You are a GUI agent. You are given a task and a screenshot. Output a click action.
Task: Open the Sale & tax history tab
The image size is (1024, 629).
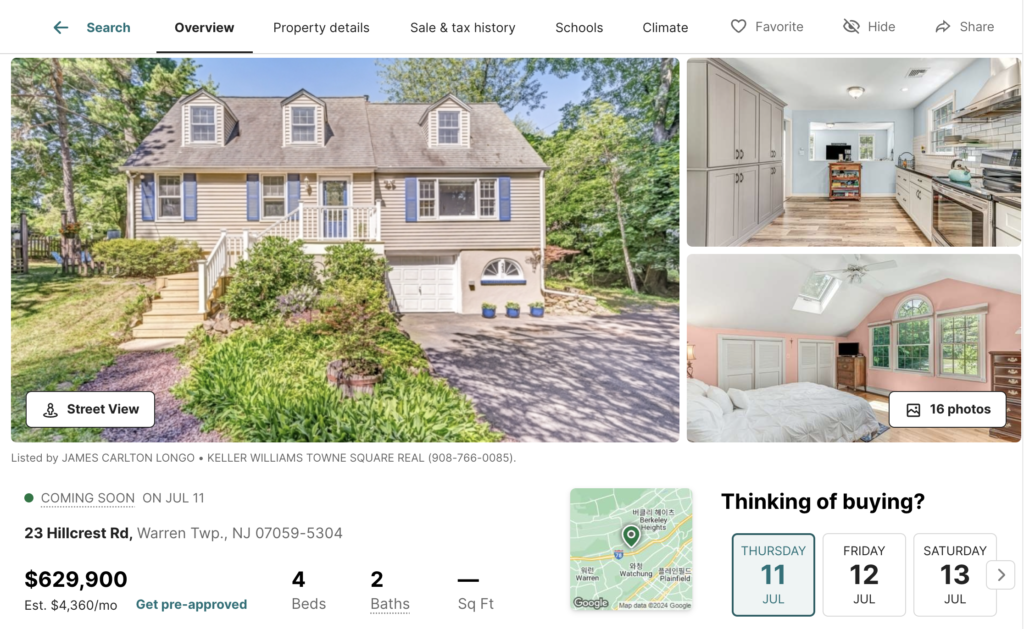click(x=462, y=27)
